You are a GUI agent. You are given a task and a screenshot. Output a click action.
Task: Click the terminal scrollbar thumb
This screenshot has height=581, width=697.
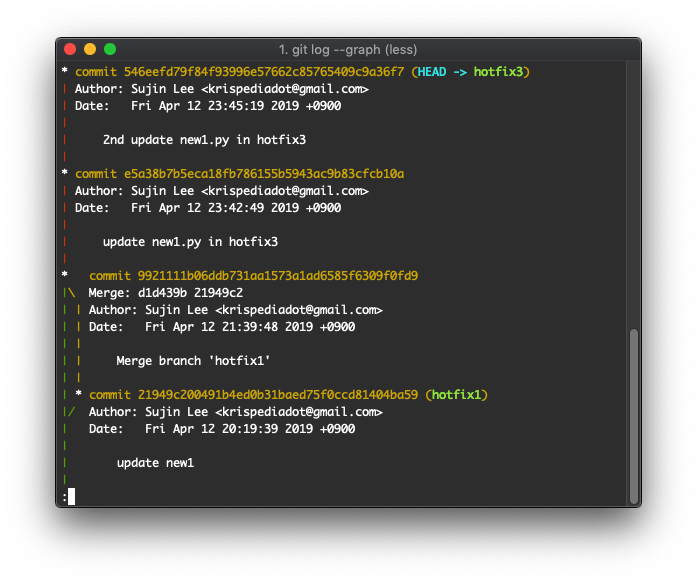[634, 416]
